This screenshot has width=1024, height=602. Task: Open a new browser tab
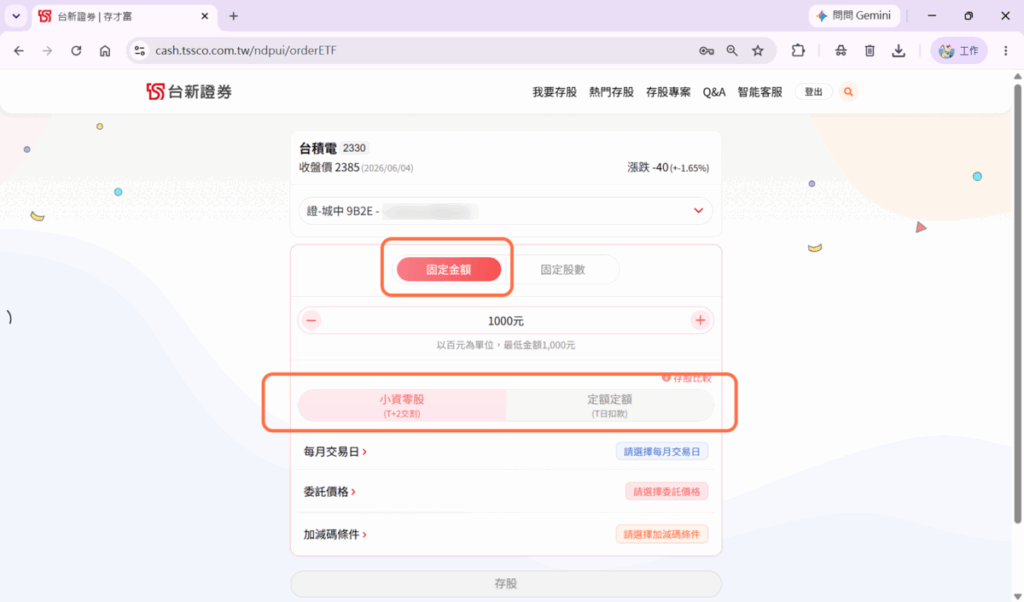(x=233, y=16)
